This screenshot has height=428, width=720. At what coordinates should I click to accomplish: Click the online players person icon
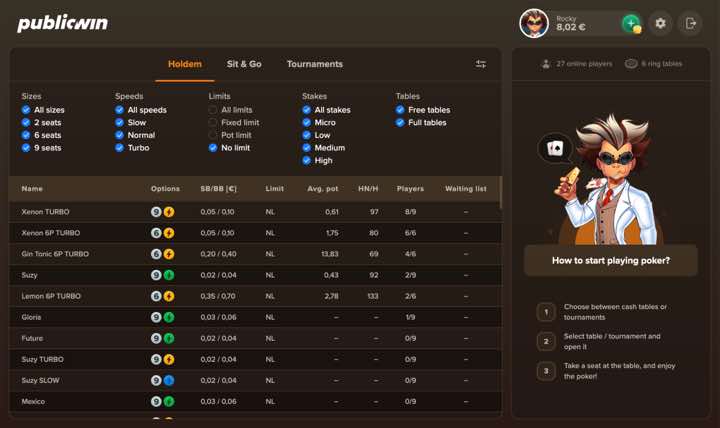point(546,64)
